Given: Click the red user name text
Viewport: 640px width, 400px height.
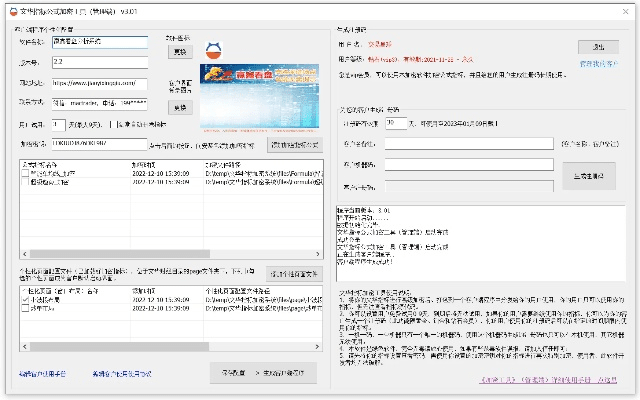Looking at the screenshot, I should 380,44.
